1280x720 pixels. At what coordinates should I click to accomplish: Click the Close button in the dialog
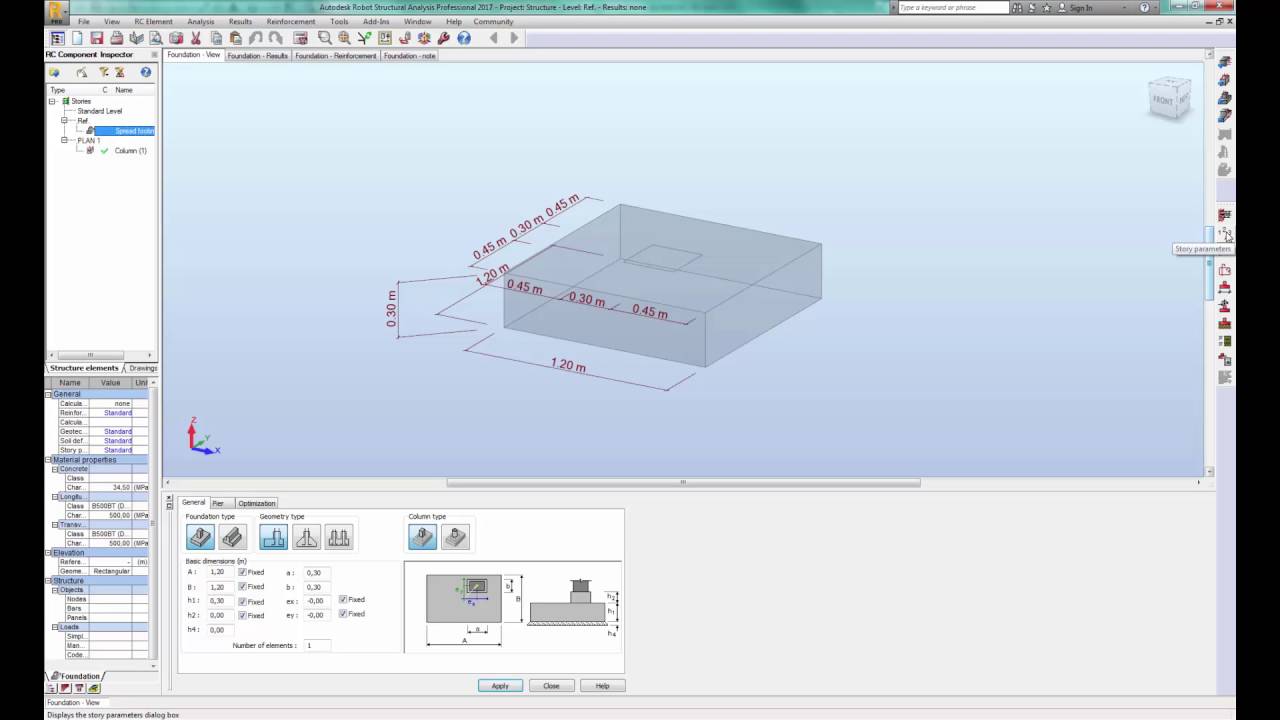click(551, 686)
